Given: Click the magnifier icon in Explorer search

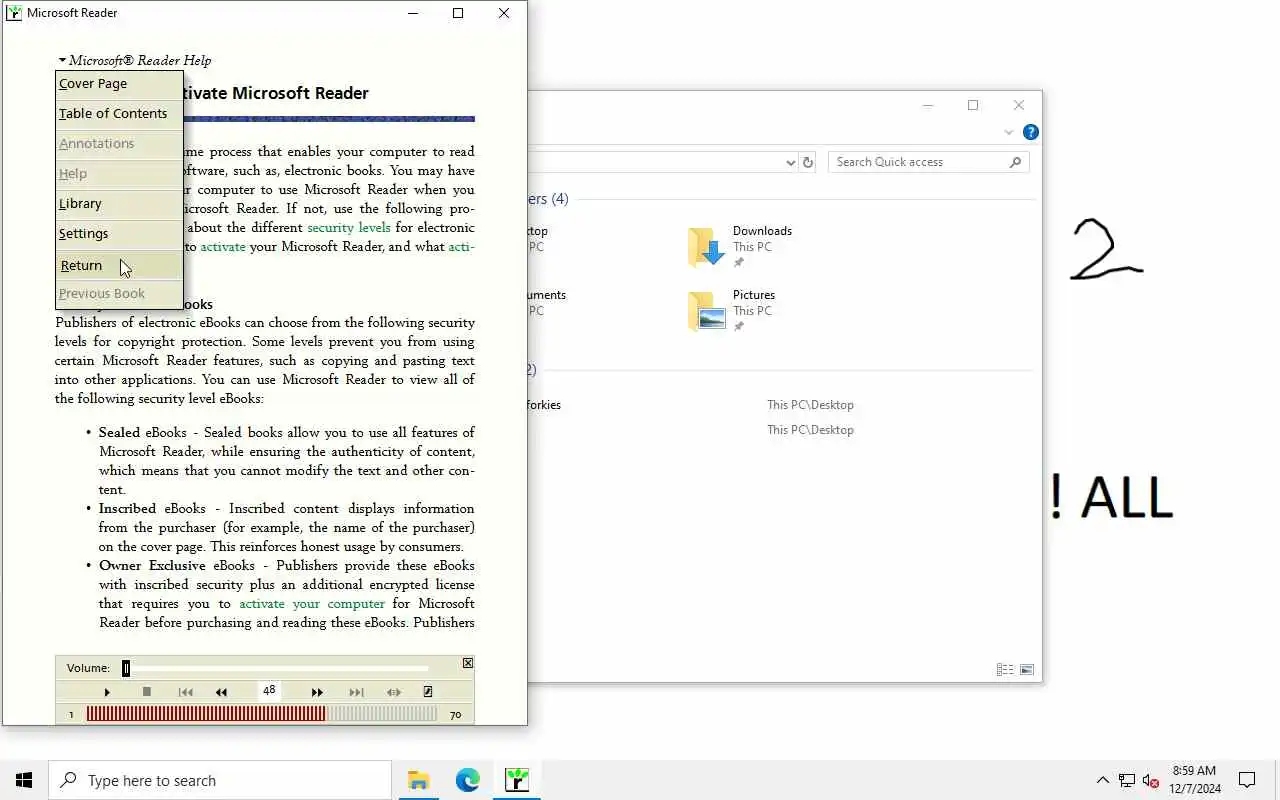Looking at the screenshot, I should click(1015, 162).
